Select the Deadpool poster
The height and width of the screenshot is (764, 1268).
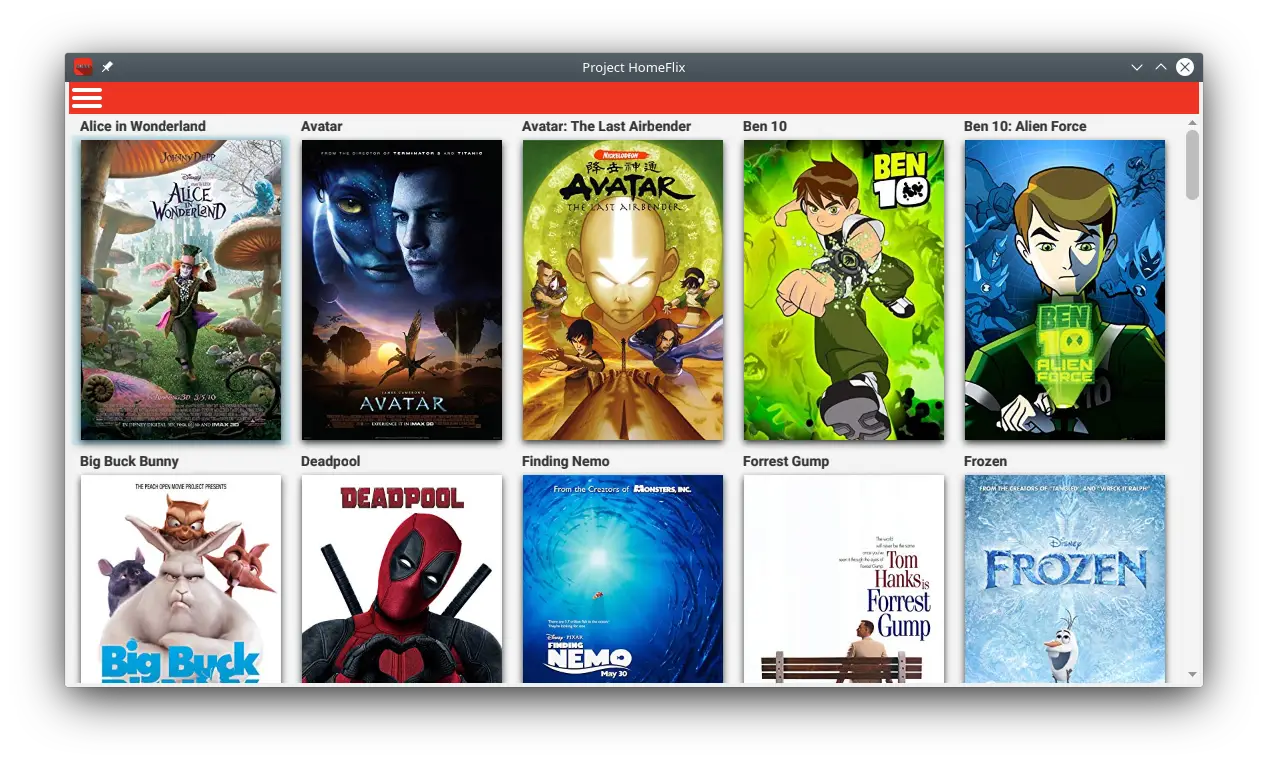click(x=402, y=579)
